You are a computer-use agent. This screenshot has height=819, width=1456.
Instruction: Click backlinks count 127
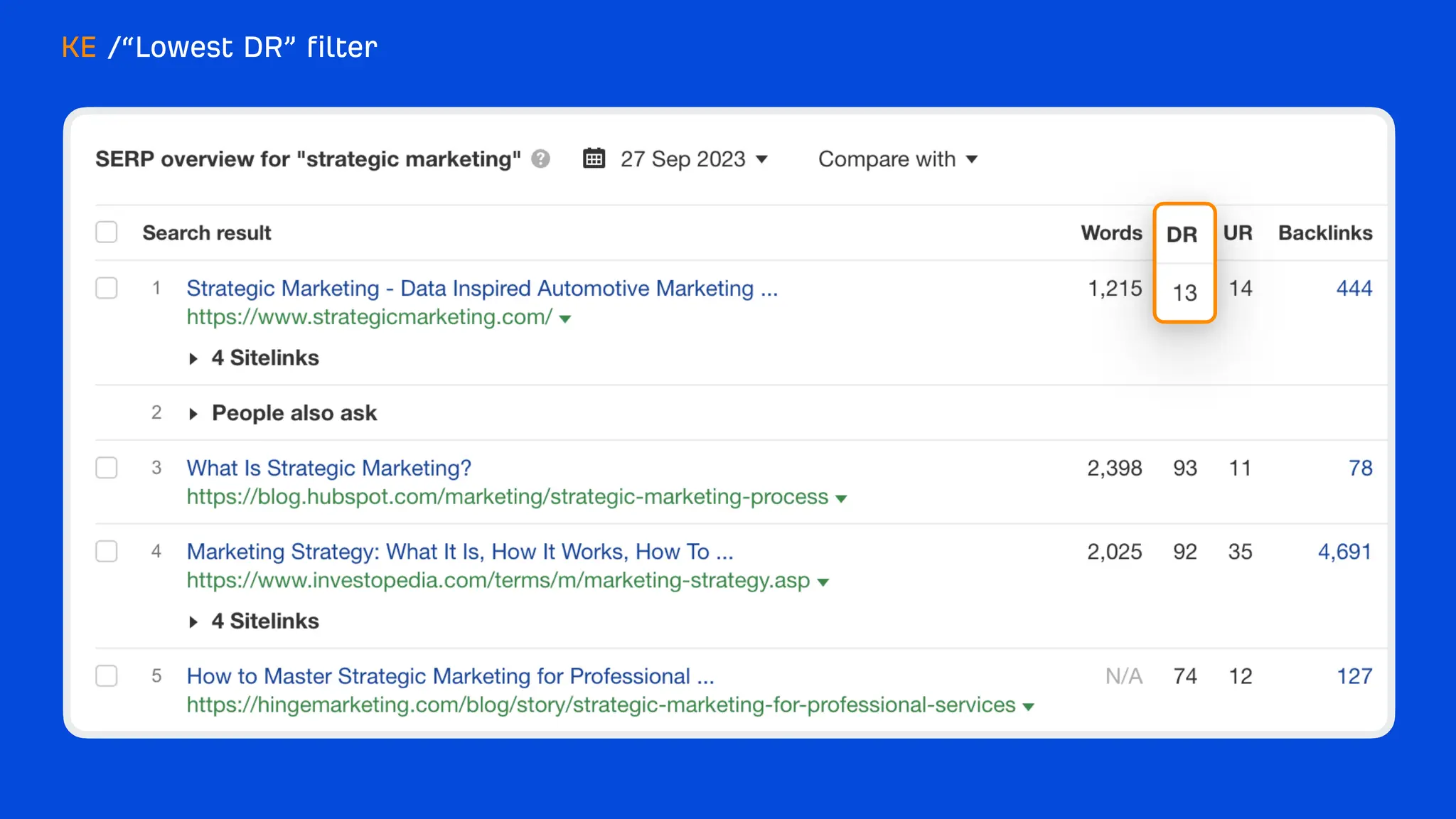pos(1354,675)
